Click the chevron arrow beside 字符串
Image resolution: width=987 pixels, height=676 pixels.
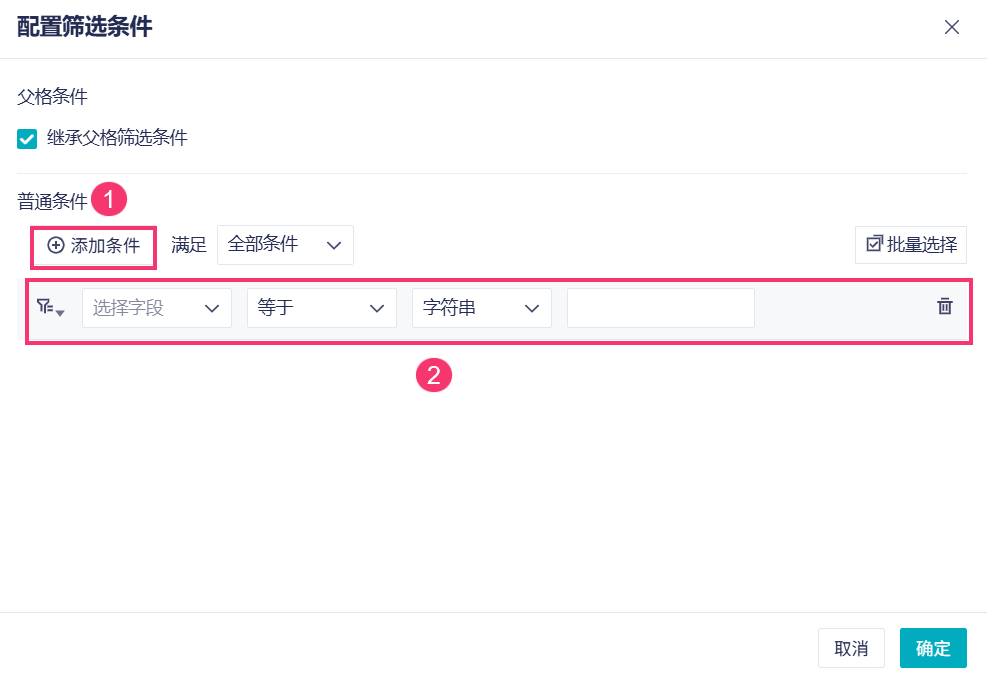(x=532, y=308)
